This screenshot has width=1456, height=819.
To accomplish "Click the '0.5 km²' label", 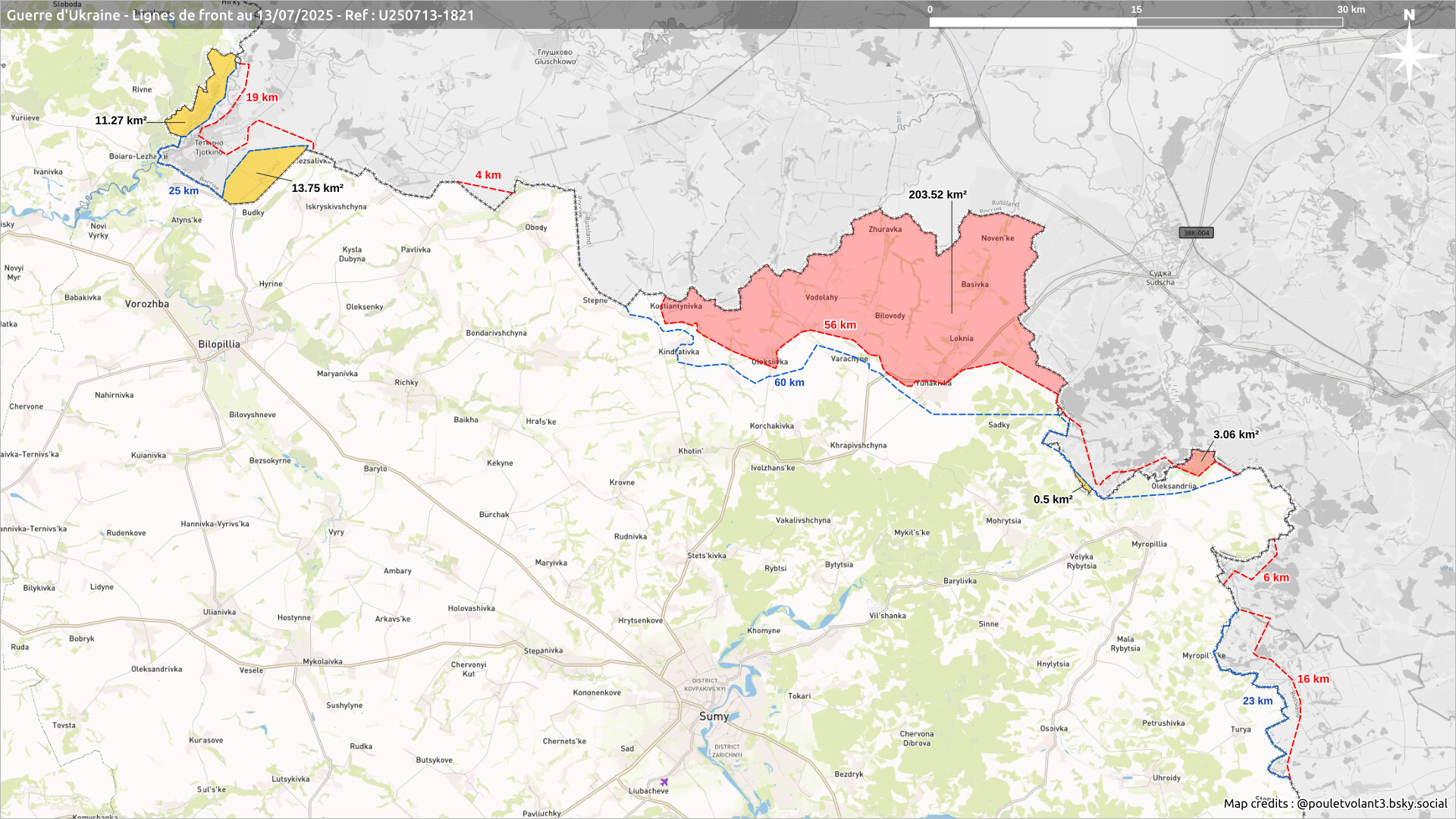I will tap(1053, 499).
